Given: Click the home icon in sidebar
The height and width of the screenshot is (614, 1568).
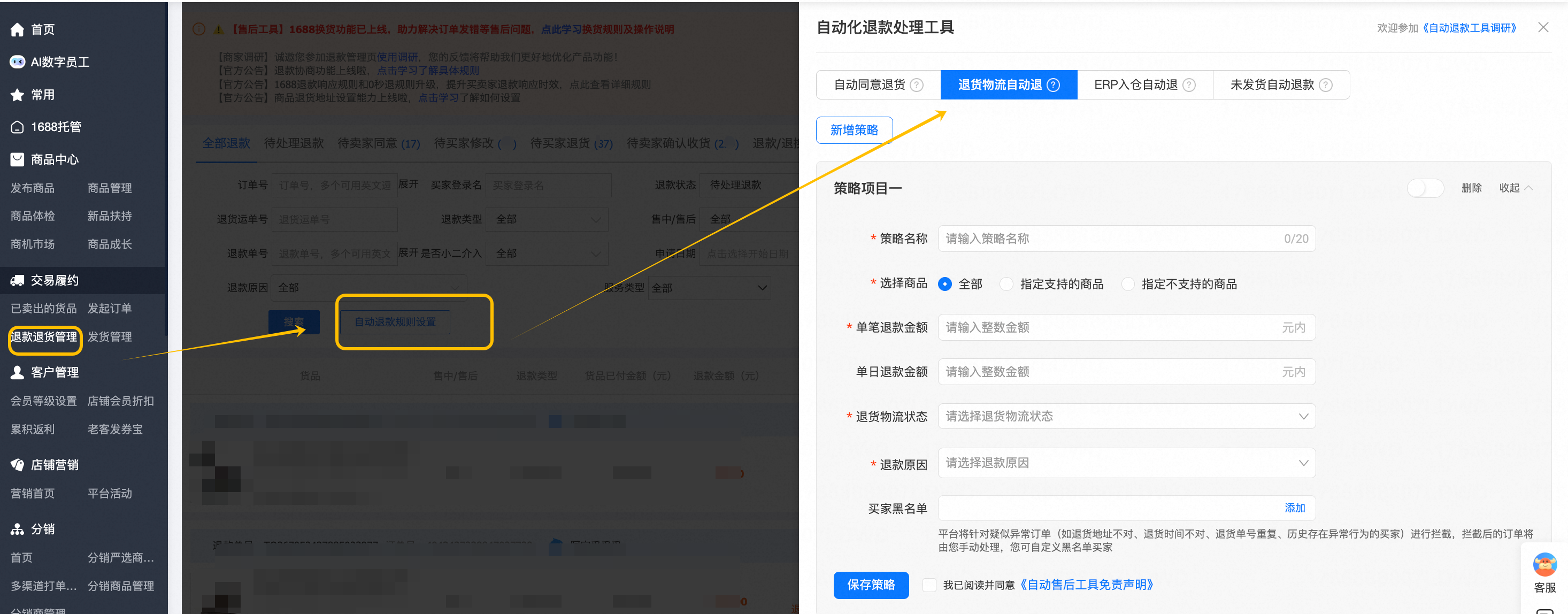Looking at the screenshot, I should (17, 29).
